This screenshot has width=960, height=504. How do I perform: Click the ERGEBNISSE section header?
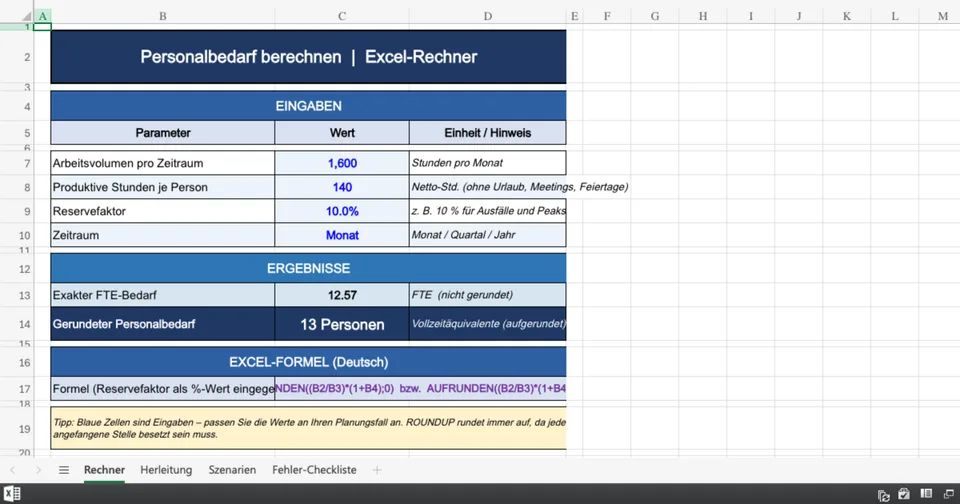point(309,268)
